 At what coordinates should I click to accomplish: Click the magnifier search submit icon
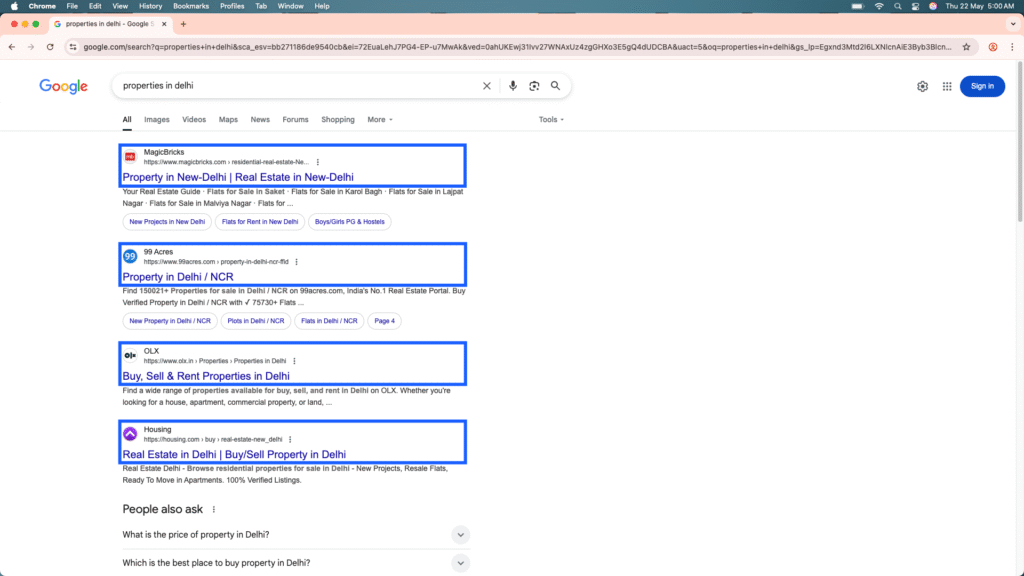click(555, 86)
